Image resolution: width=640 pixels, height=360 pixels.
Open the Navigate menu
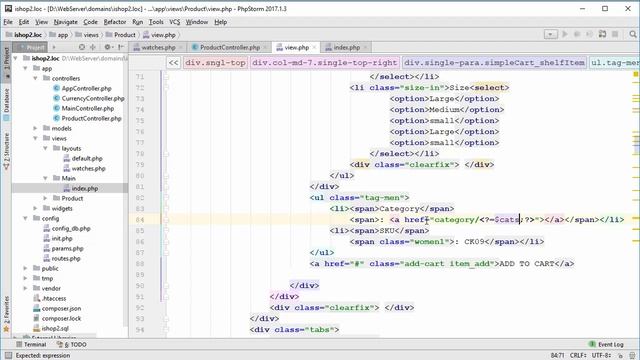coord(65,22)
